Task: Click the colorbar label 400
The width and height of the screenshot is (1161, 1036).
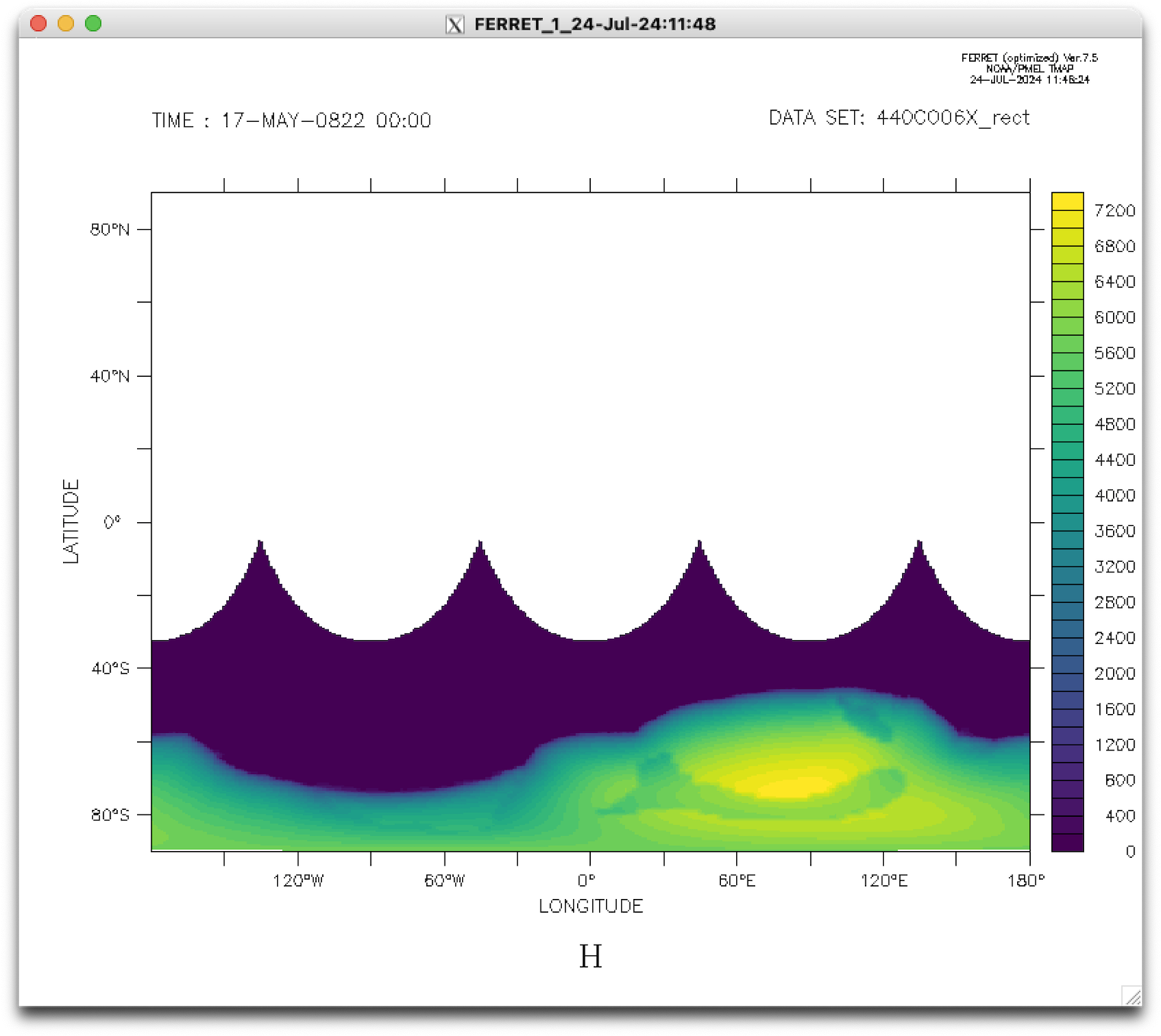Action: point(1120,816)
